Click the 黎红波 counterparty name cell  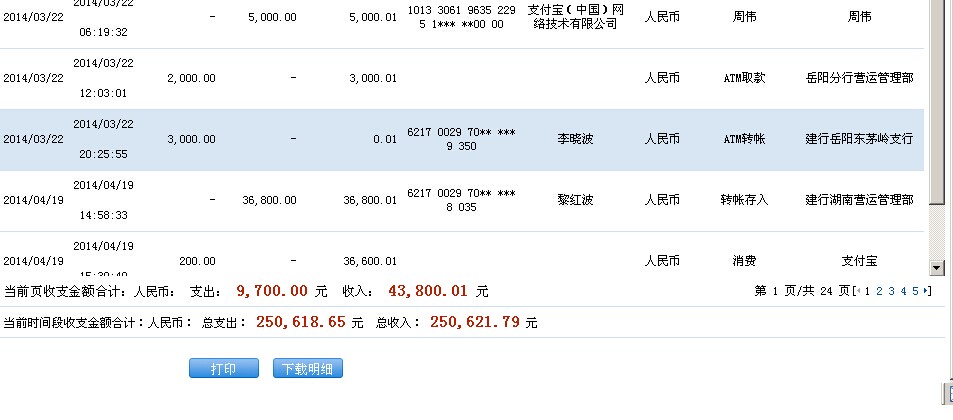575,201
